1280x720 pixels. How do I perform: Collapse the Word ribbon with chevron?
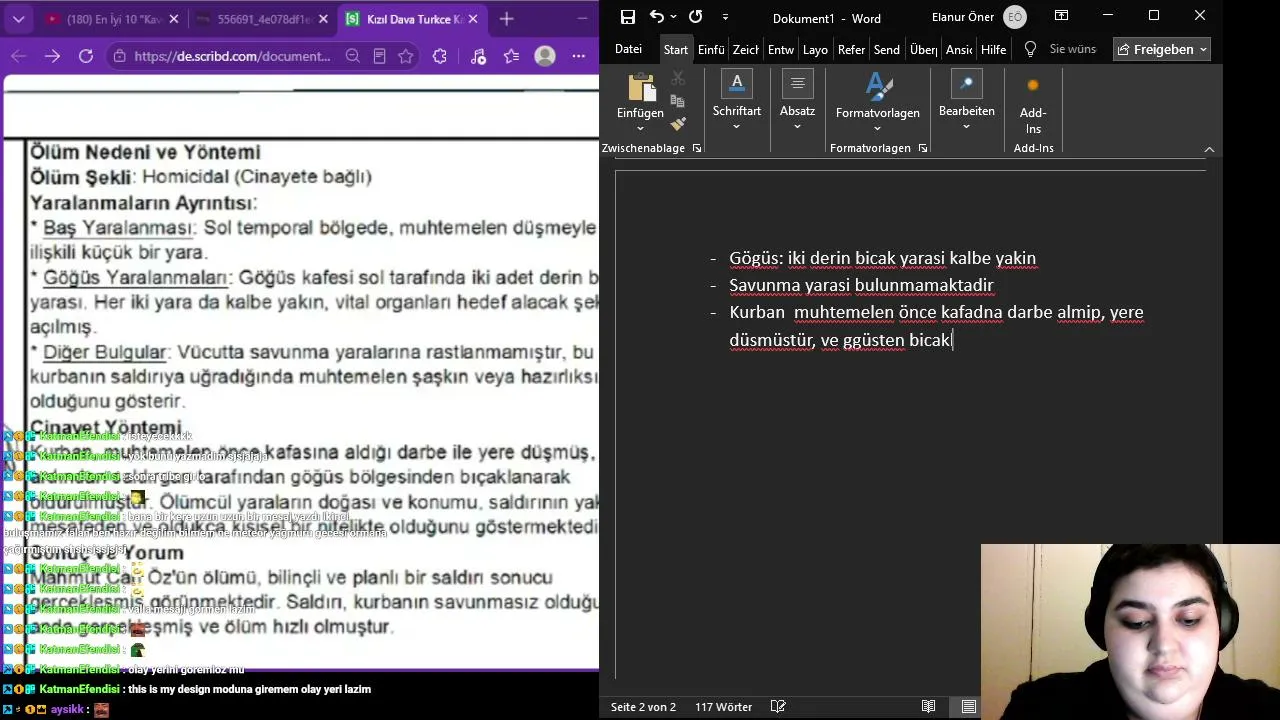coord(1209,149)
